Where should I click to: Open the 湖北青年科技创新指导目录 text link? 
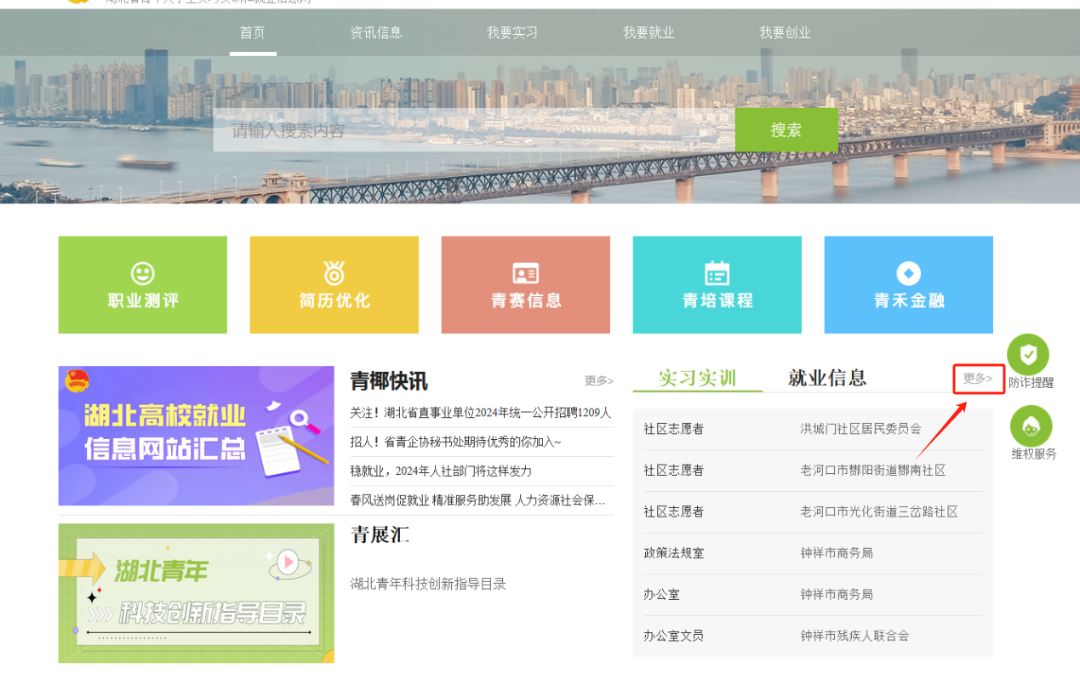(428, 584)
